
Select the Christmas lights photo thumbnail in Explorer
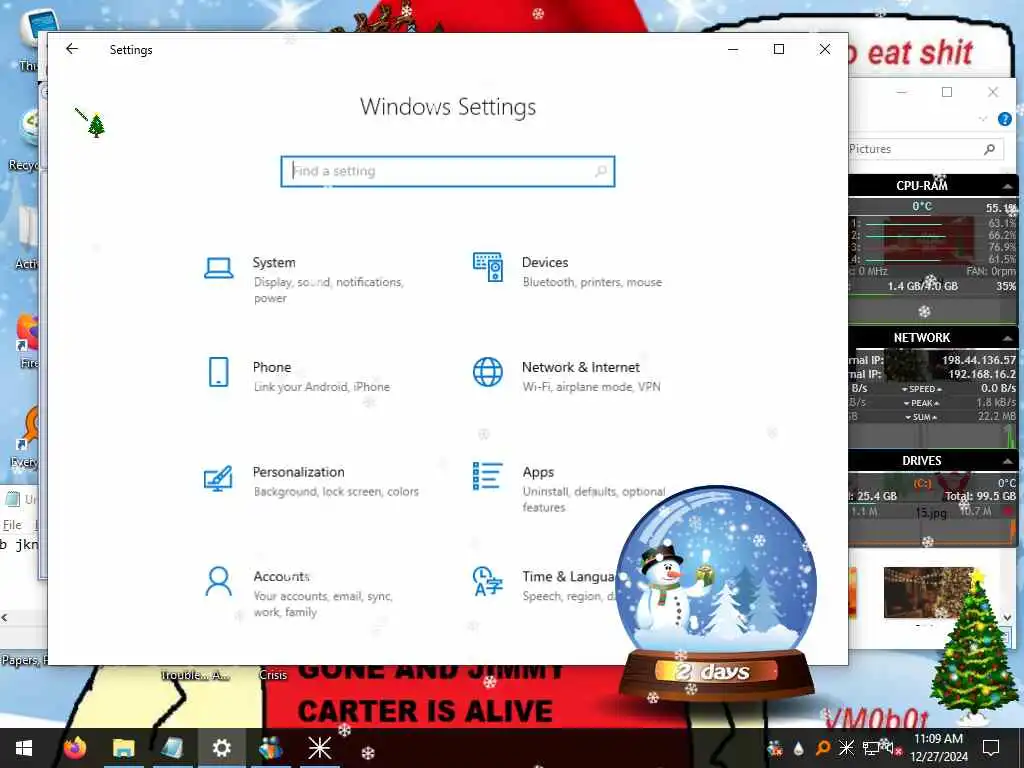[x=928, y=592]
